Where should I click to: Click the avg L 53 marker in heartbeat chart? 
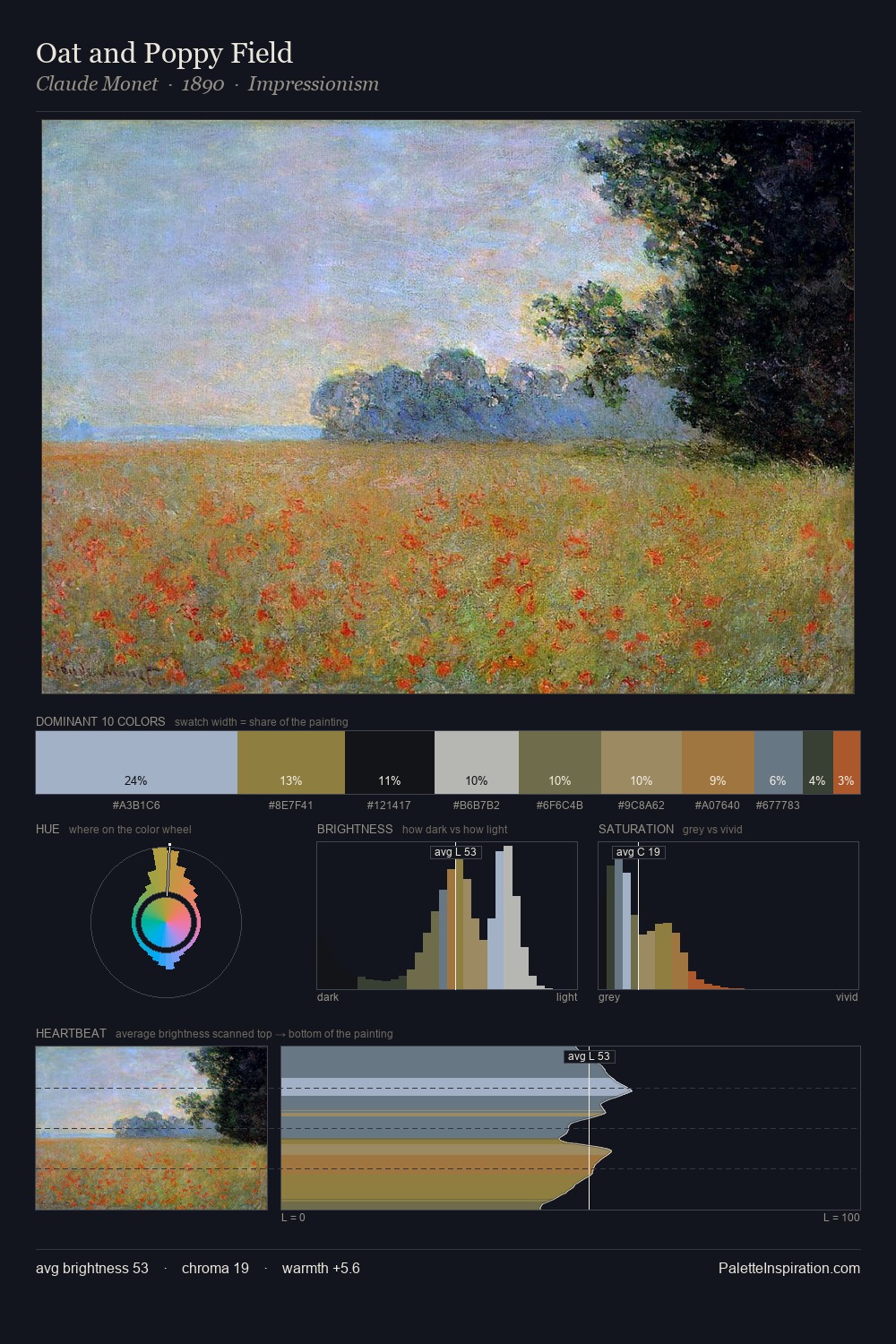pyautogui.click(x=590, y=1056)
